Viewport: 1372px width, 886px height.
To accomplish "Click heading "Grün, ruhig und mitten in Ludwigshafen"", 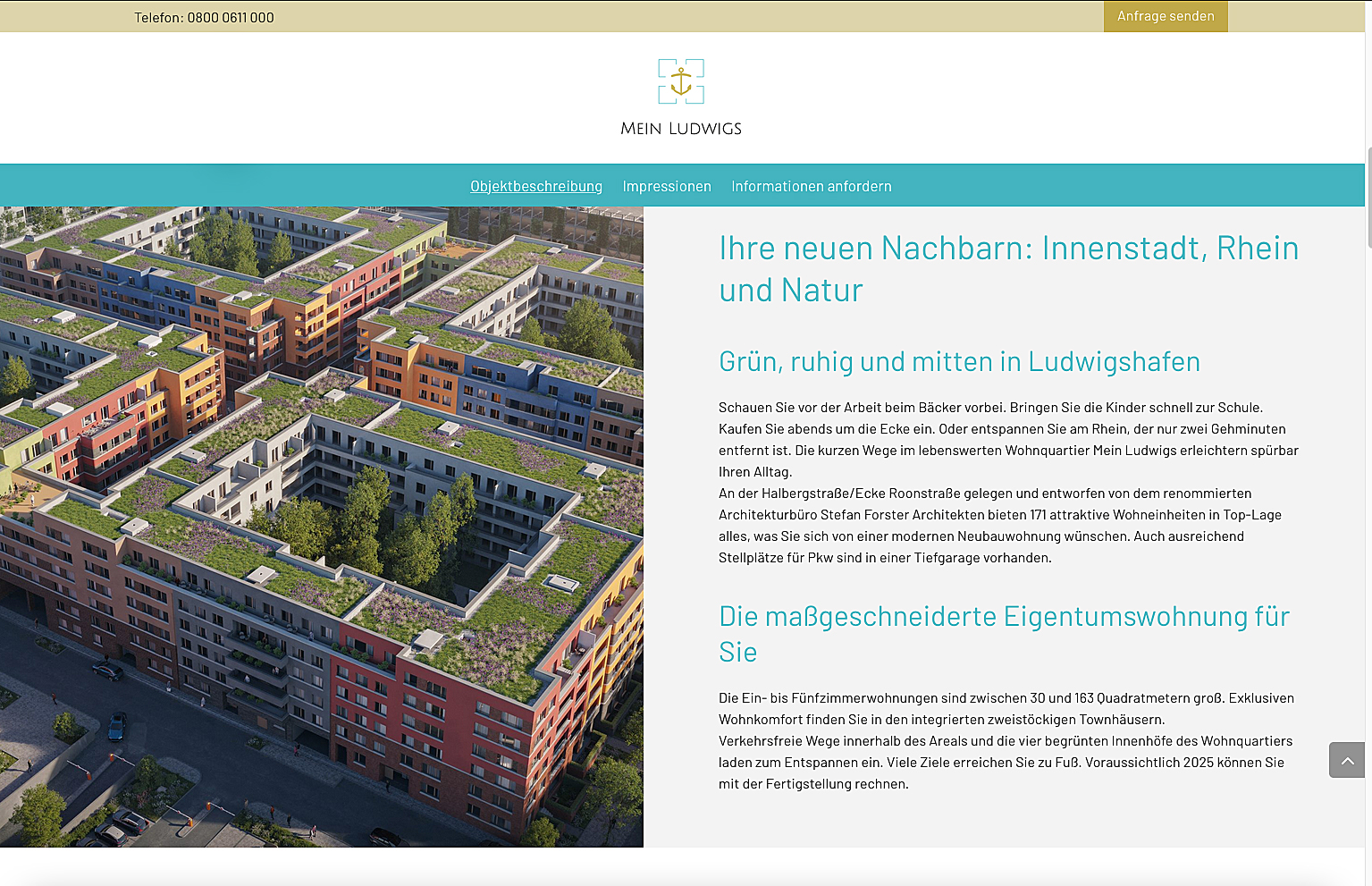I will [959, 361].
